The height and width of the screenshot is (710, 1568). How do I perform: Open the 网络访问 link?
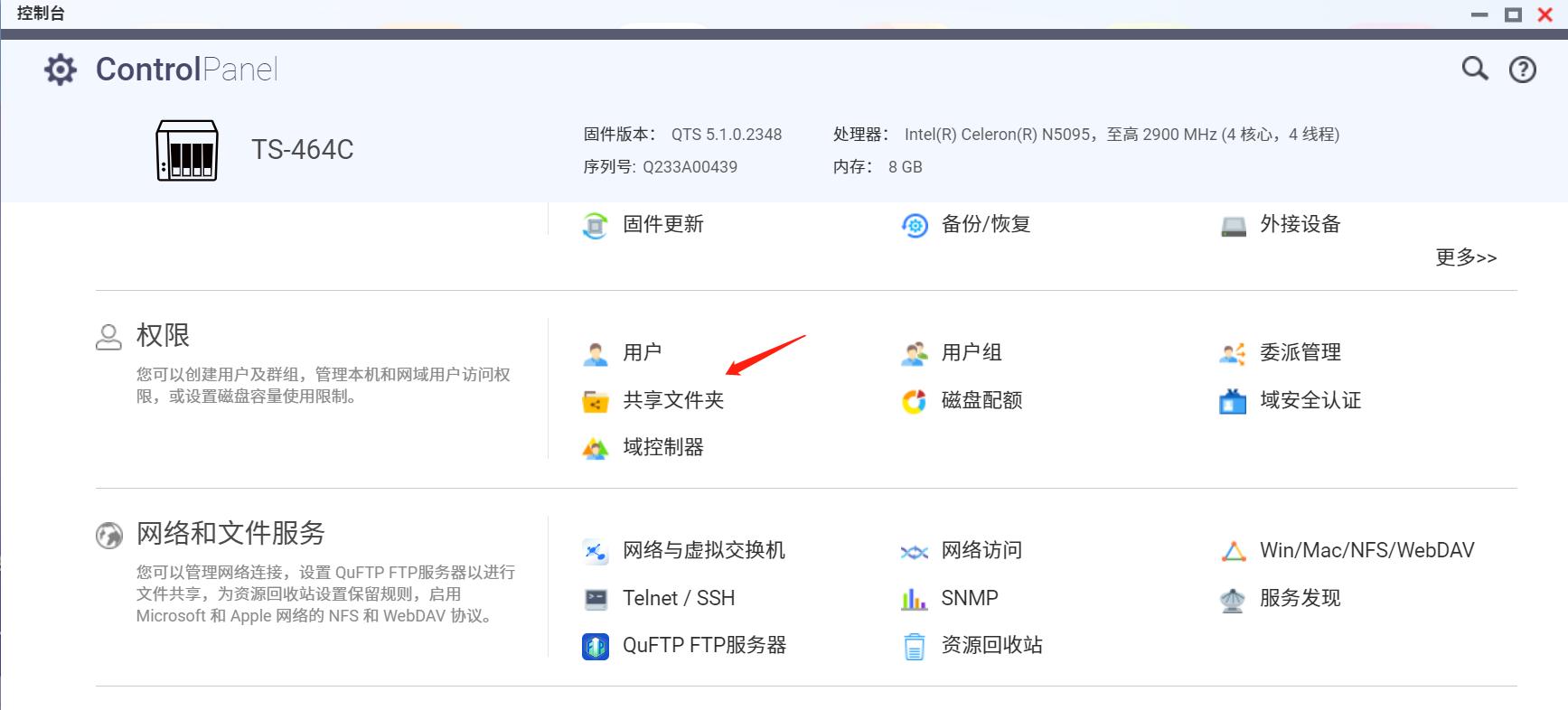coord(982,551)
